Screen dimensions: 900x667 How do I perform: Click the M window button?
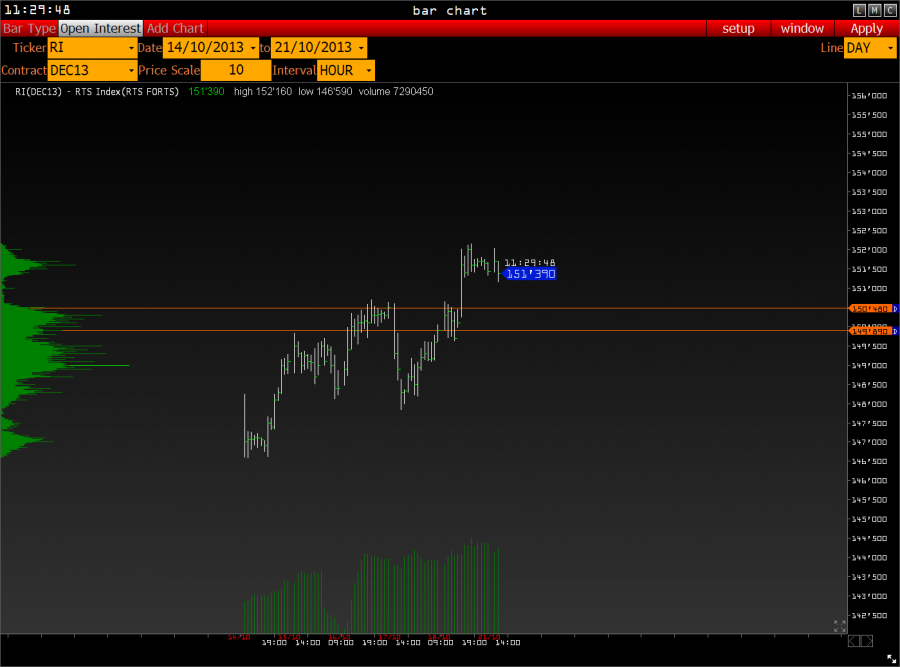pyautogui.click(x=874, y=10)
